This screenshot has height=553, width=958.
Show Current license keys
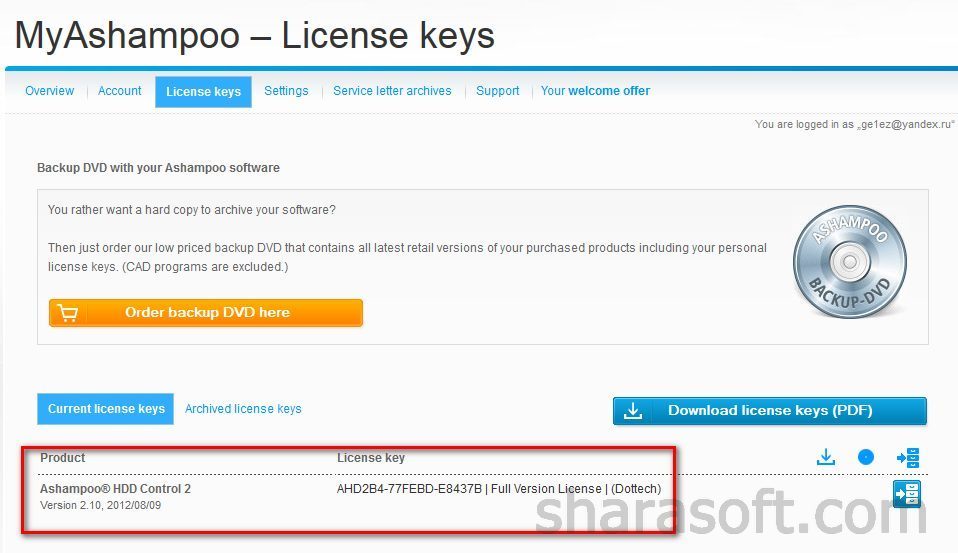106,409
